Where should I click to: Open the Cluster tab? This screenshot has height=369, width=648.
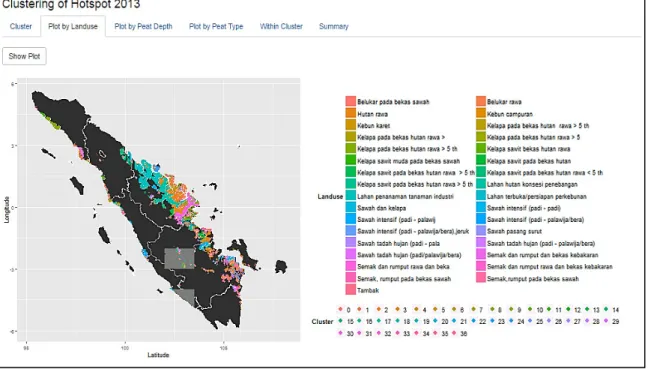click(21, 26)
